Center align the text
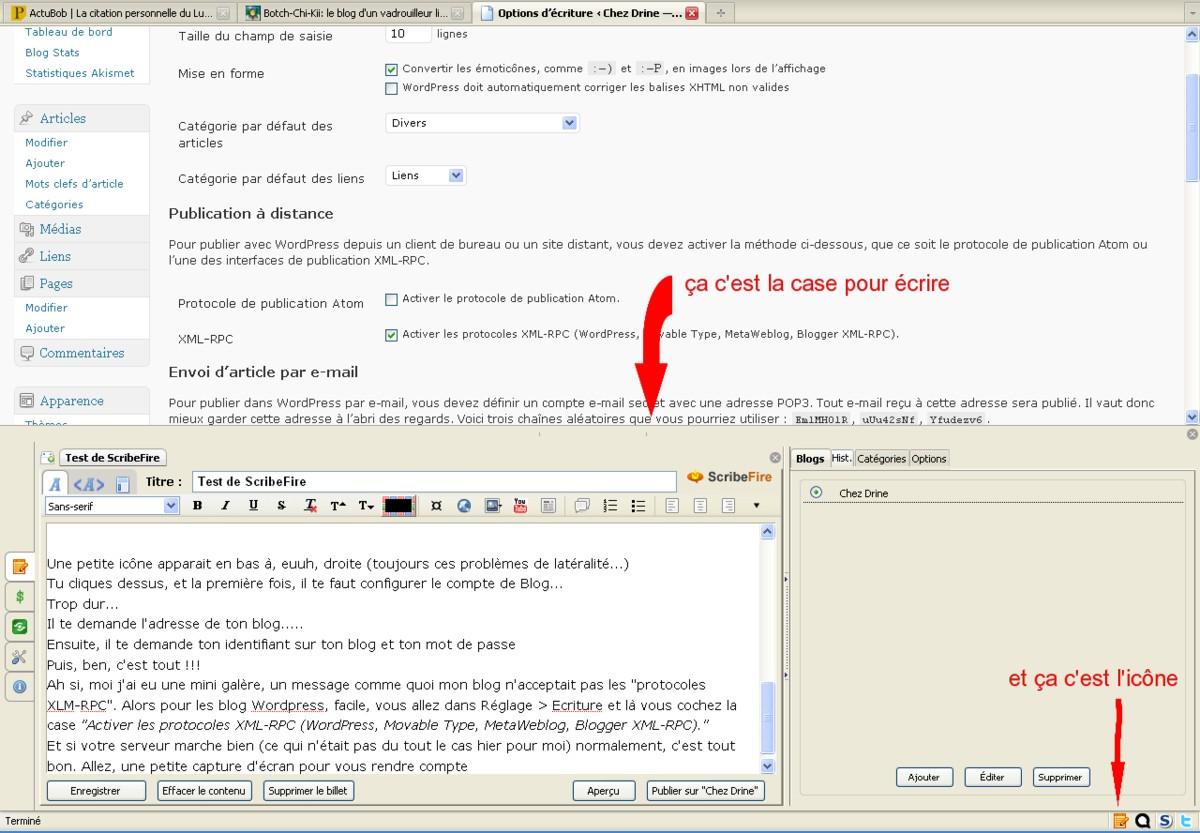The width and height of the screenshot is (1200, 833). (x=700, y=506)
